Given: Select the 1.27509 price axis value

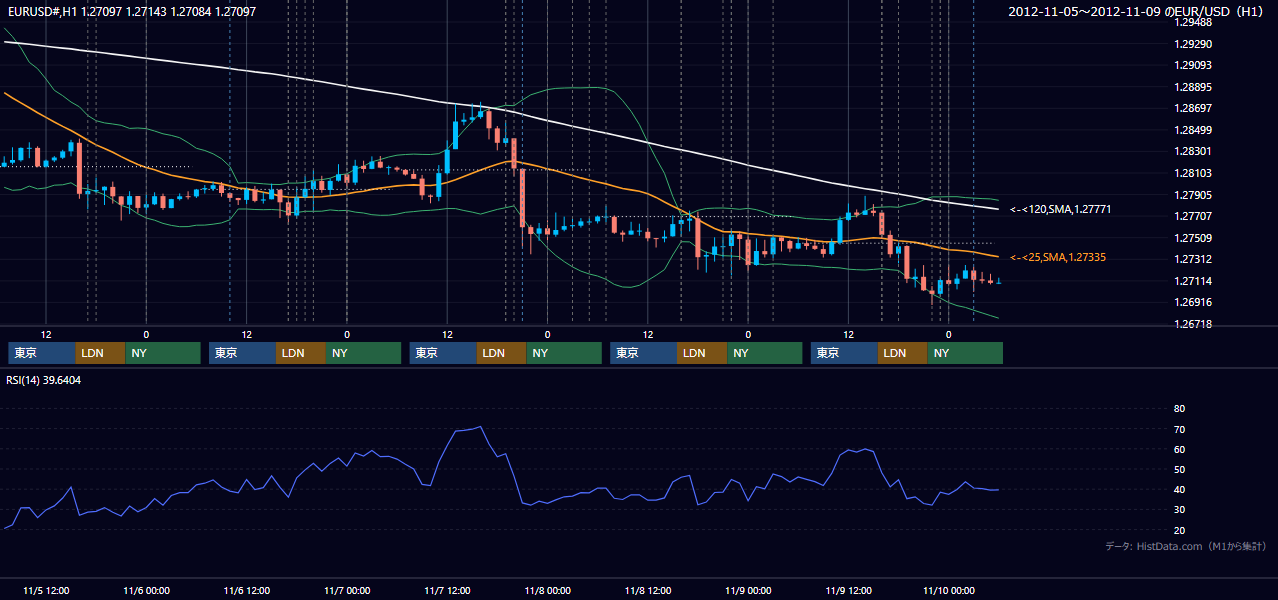Looking at the screenshot, I should (x=1192, y=238).
